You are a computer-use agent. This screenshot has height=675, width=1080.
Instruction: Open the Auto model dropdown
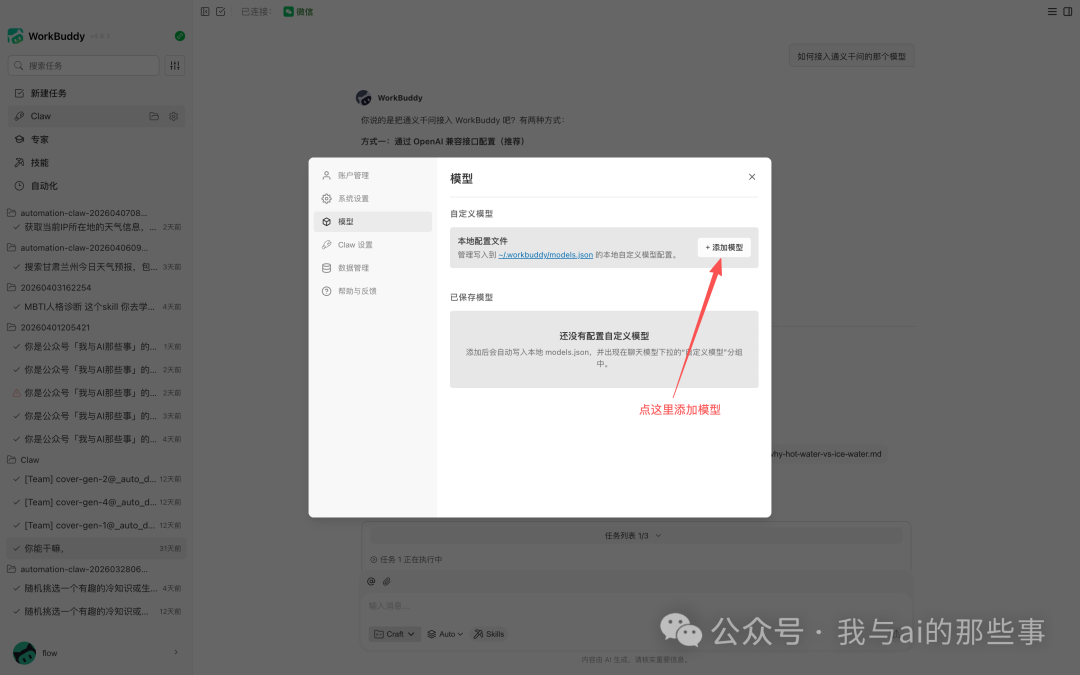[x=445, y=634]
